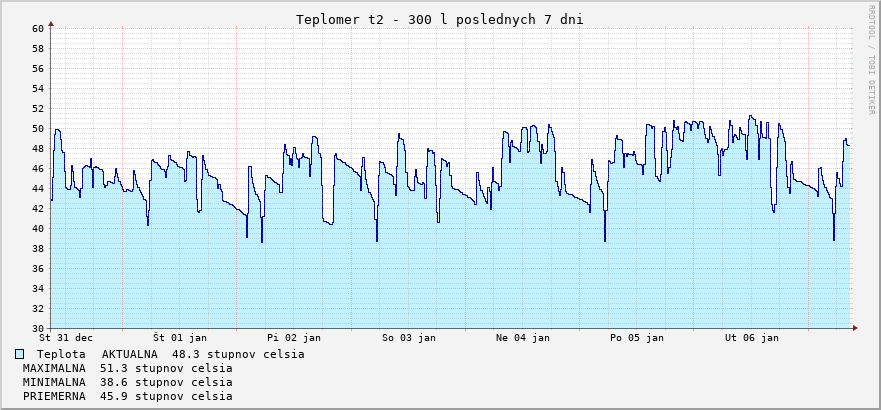
Task: Click the Ut 06 jan date label
Action: click(751, 338)
